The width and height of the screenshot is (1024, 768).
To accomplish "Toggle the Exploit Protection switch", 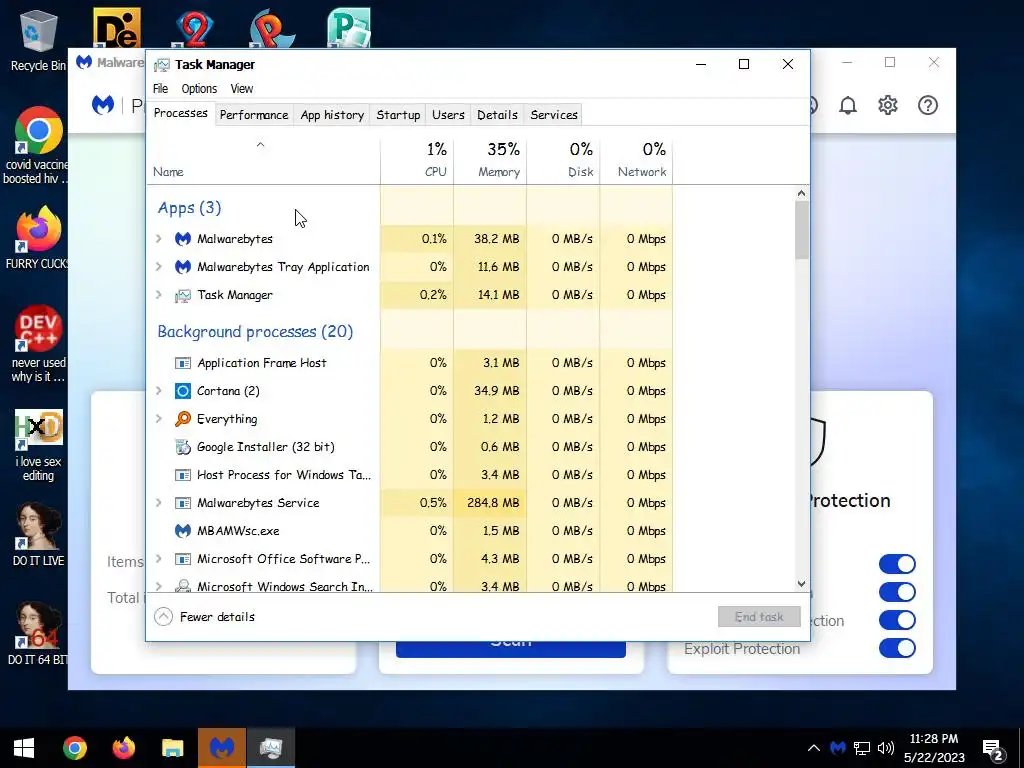I will [897, 648].
